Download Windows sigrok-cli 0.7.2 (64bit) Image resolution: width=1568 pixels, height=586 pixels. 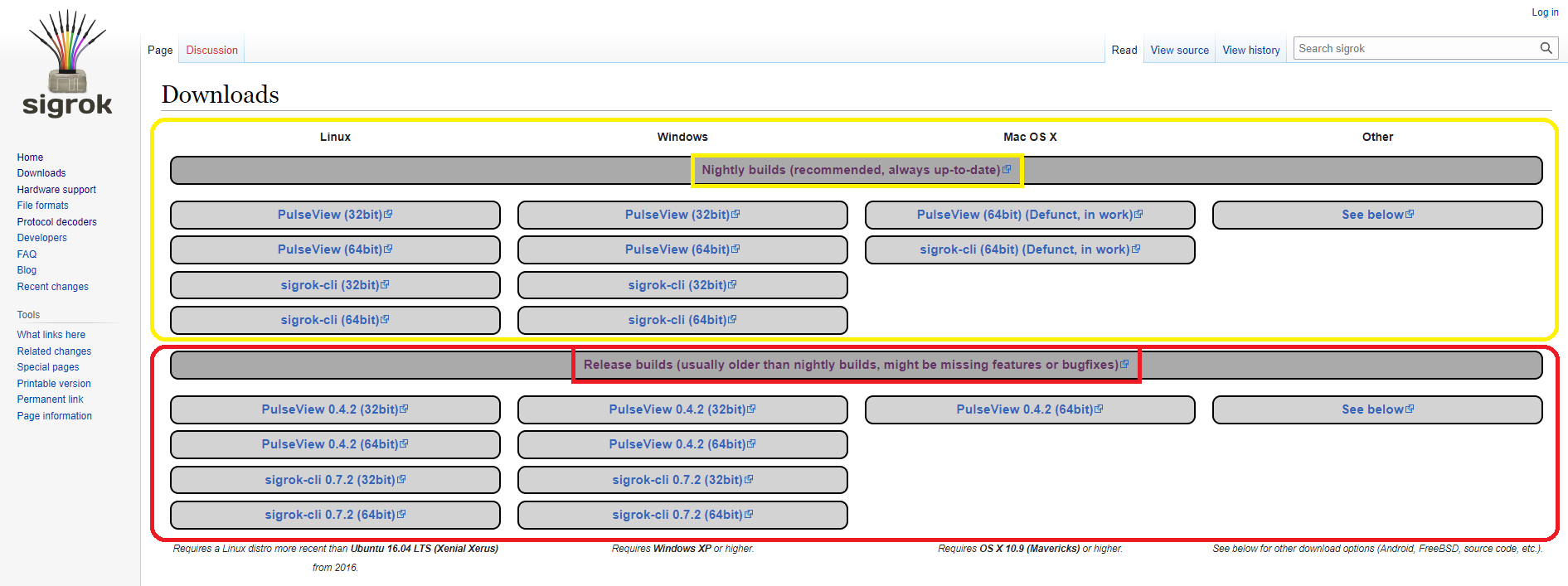point(682,515)
